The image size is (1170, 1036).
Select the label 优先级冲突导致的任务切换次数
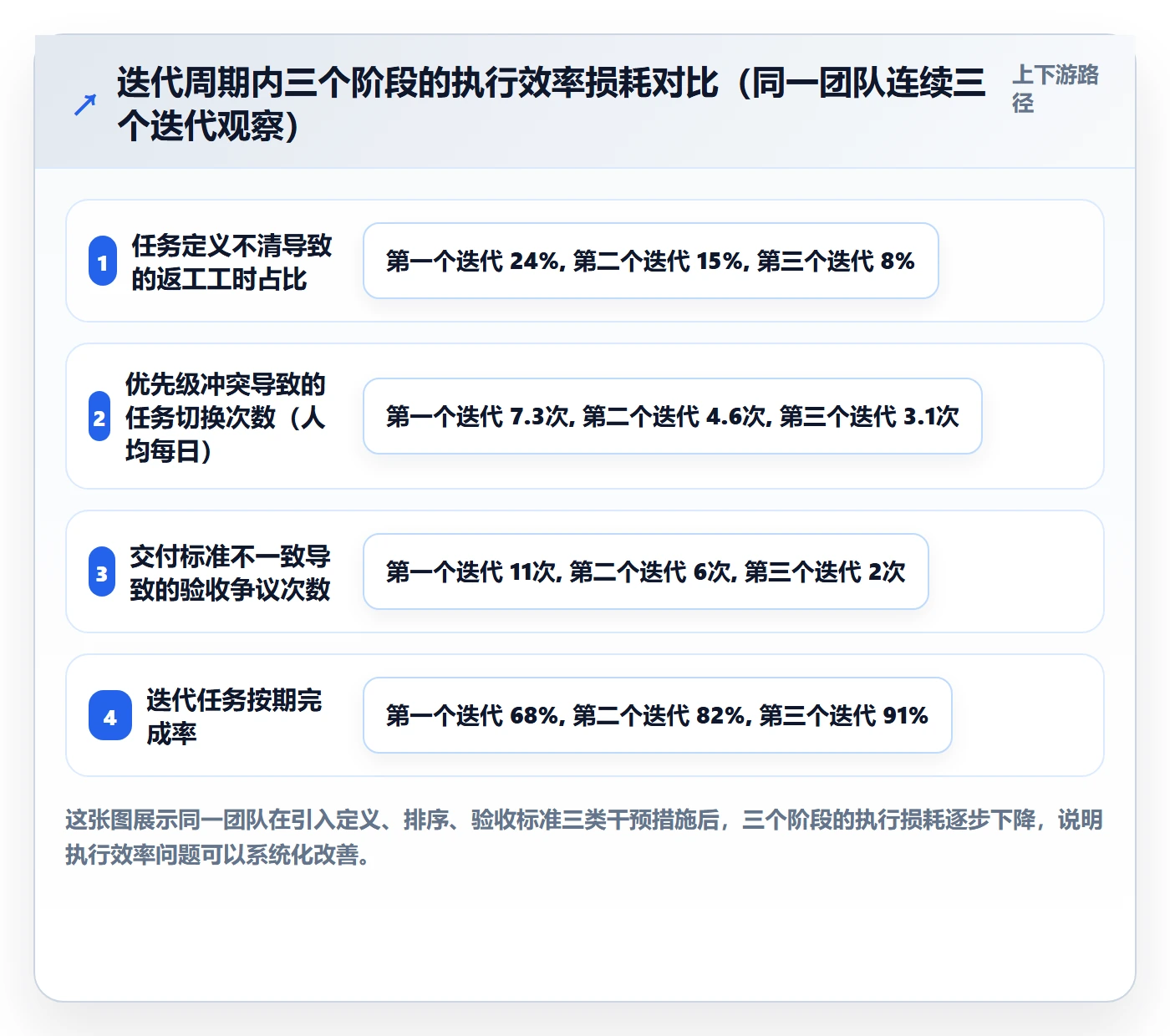tap(226, 417)
